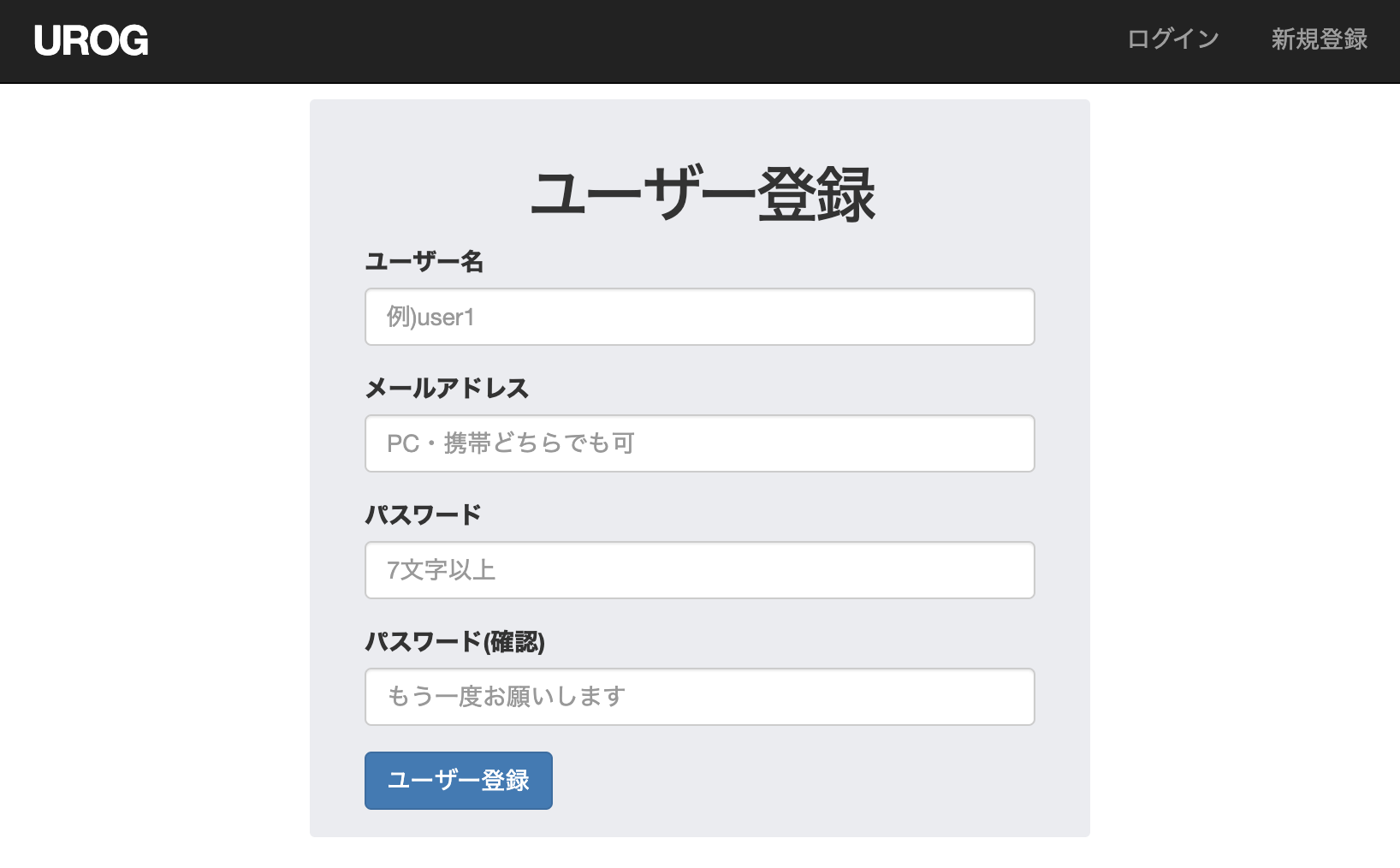This screenshot has width=1400, height=868.
Task: Navigate home via the UROG brand text
Action: coord(91,39)
